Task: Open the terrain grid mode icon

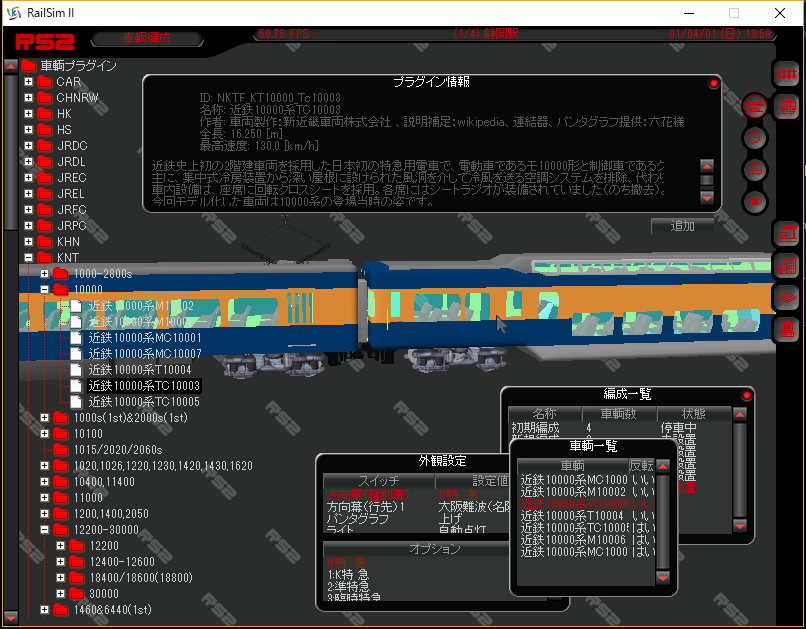Action: click(x=786, y=298)
